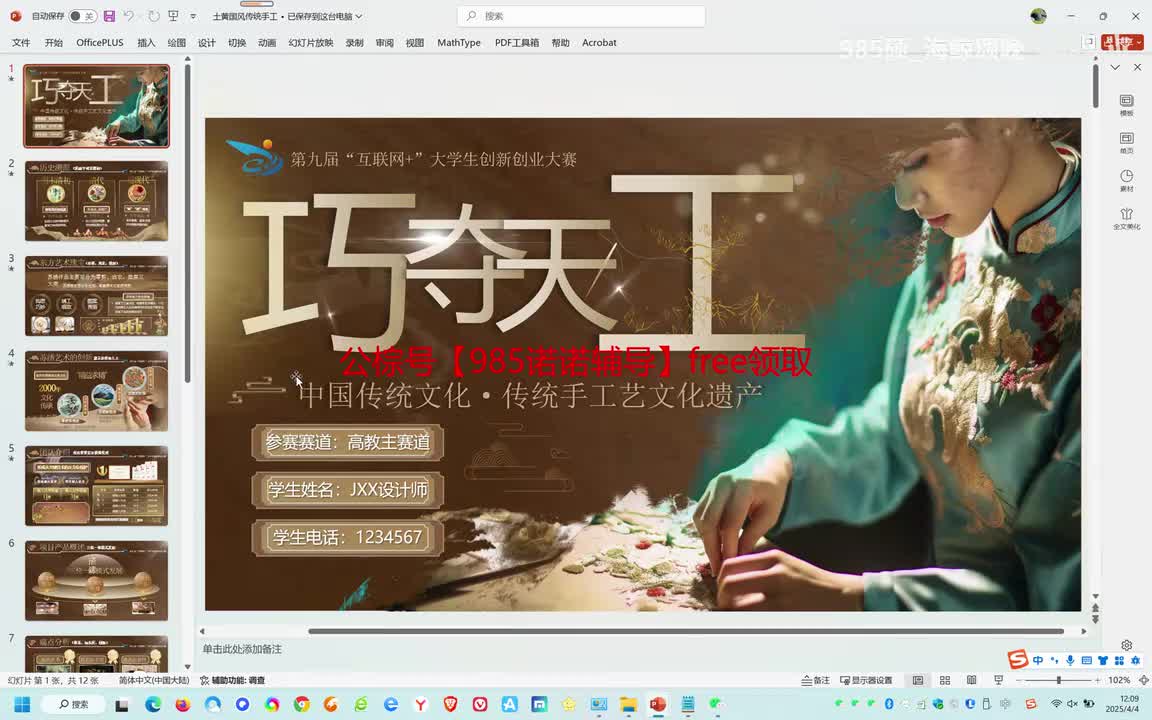Screen dimensions: 1152x720
Task: Click the horizontal scrollbar under the slide
Action: pyautogui.click(x=686, y=631)
